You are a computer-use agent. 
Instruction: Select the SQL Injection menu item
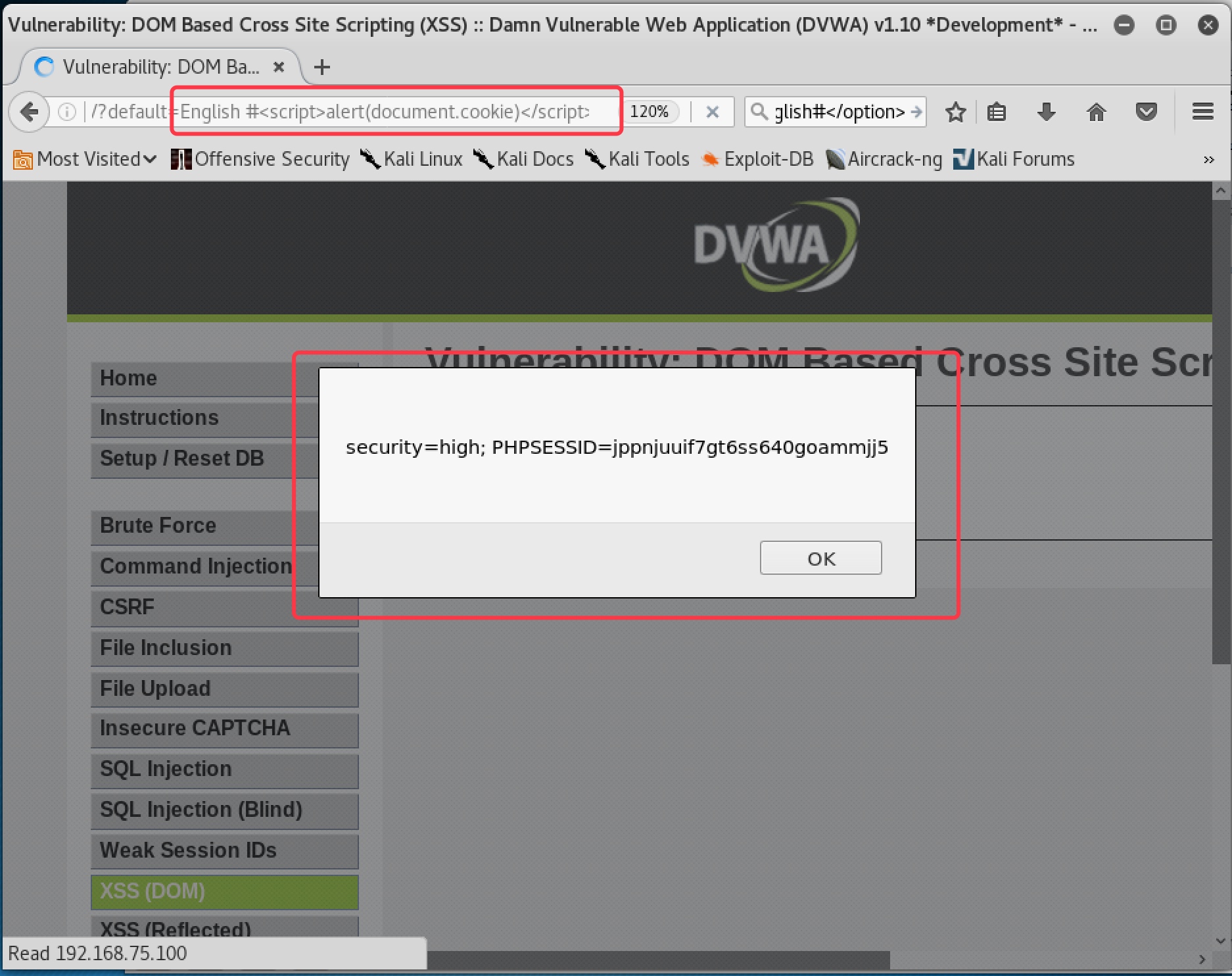[x=224, y=769]
